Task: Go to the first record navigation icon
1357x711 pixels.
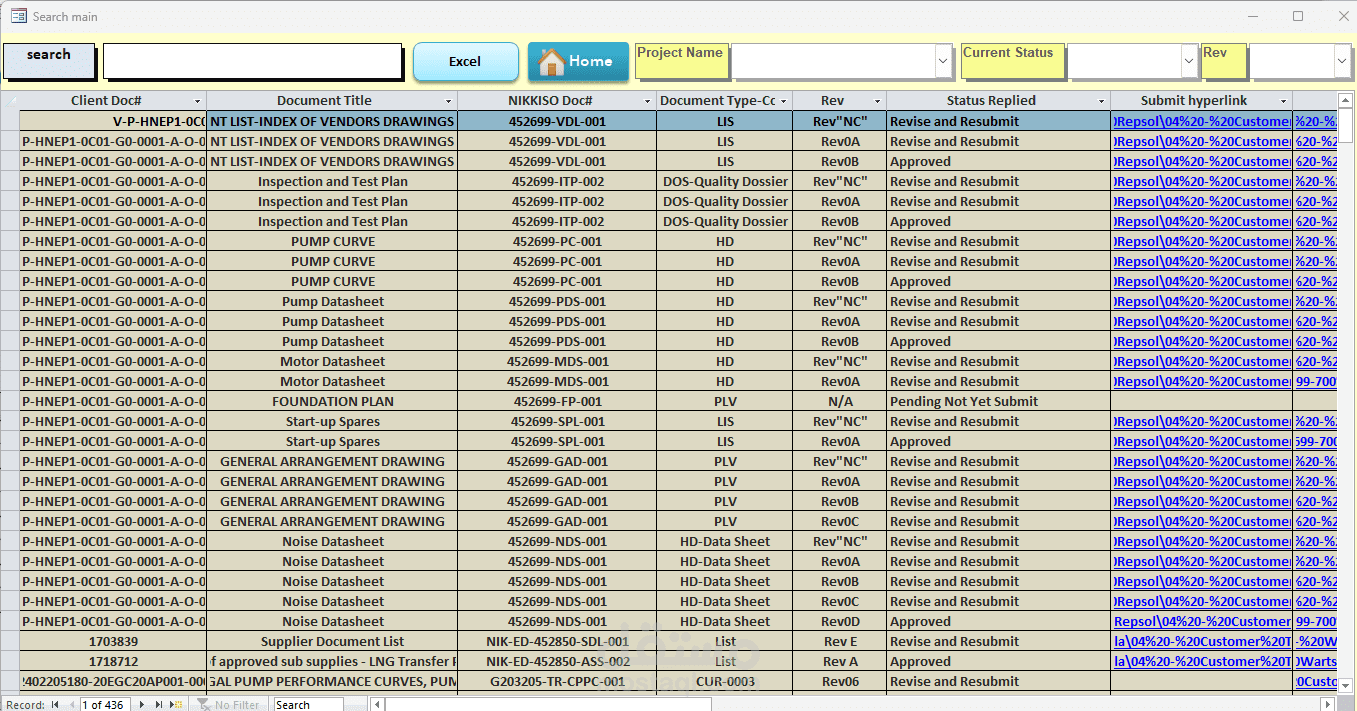Action: (55, 705)
